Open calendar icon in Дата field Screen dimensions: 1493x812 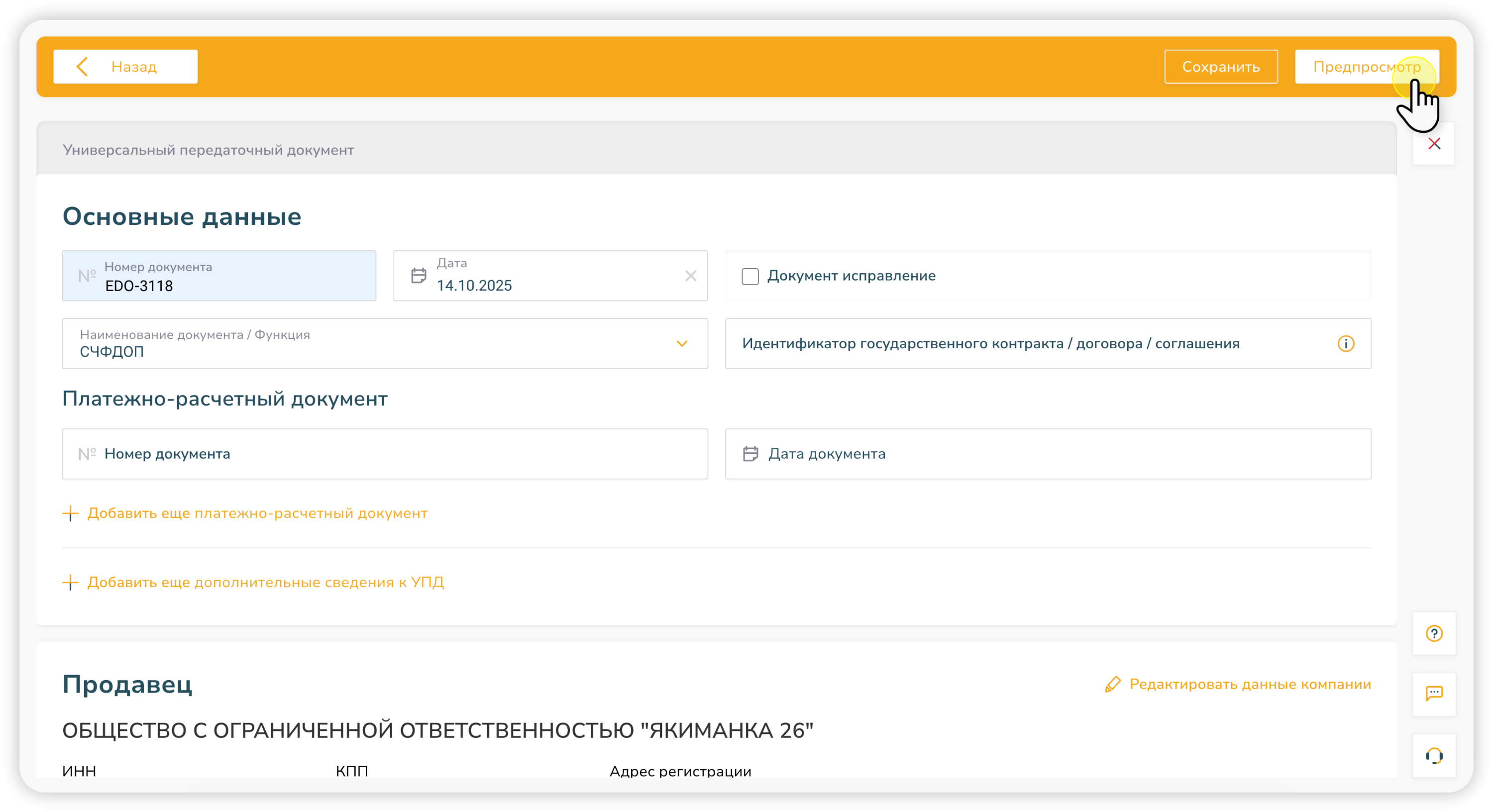click(x=419, y=276)
